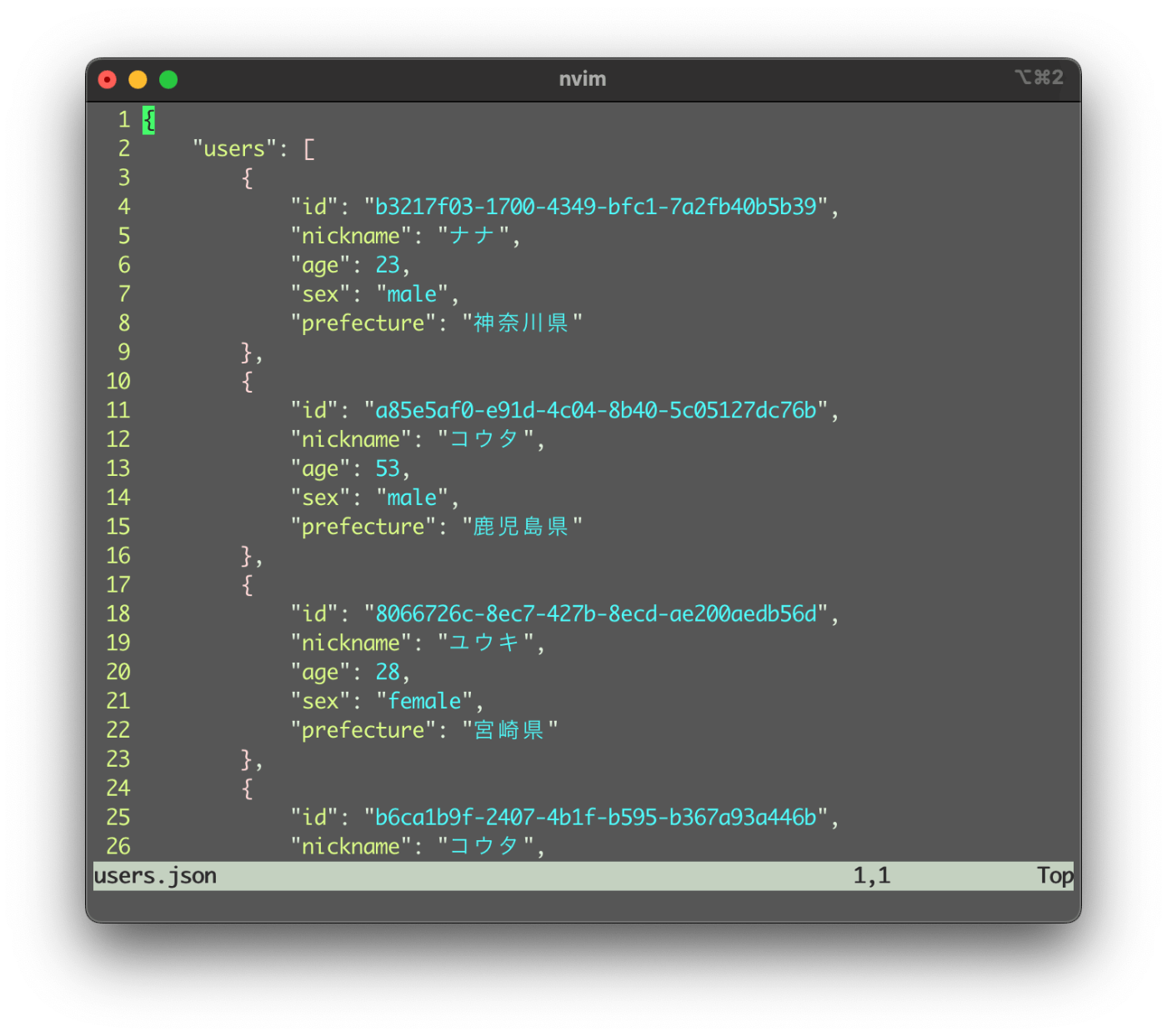Click the "prefecture" key on line 22
The image size is (1167, 1036).
click(x=363, y=730)
